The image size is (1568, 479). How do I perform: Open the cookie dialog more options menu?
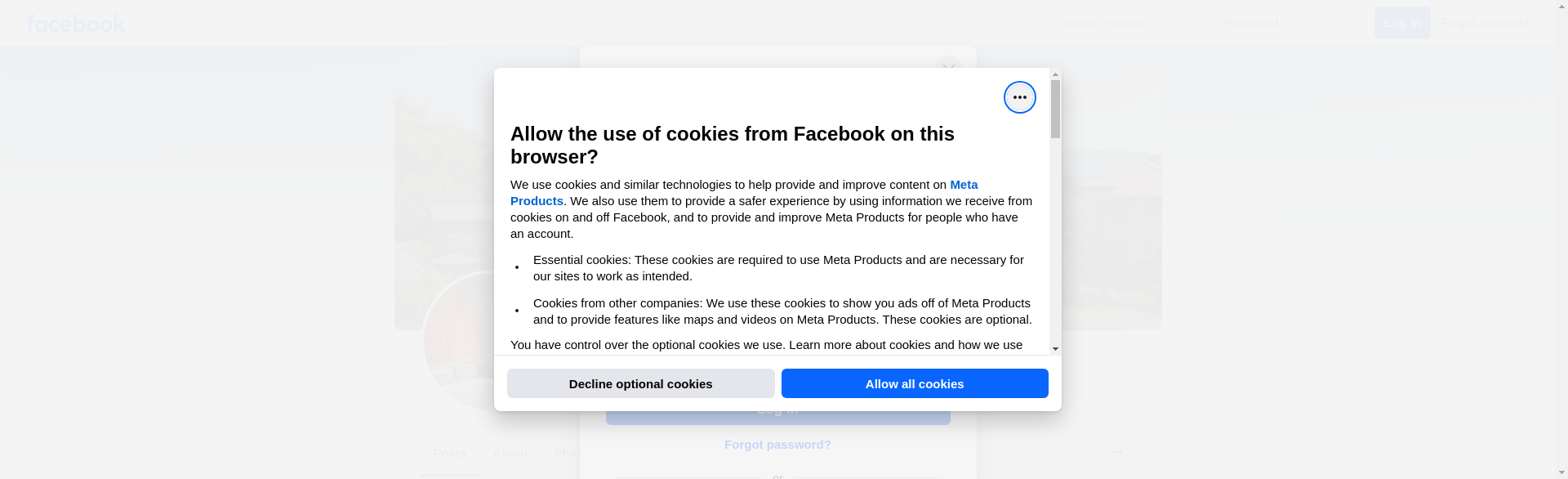tap(1019, 97)
